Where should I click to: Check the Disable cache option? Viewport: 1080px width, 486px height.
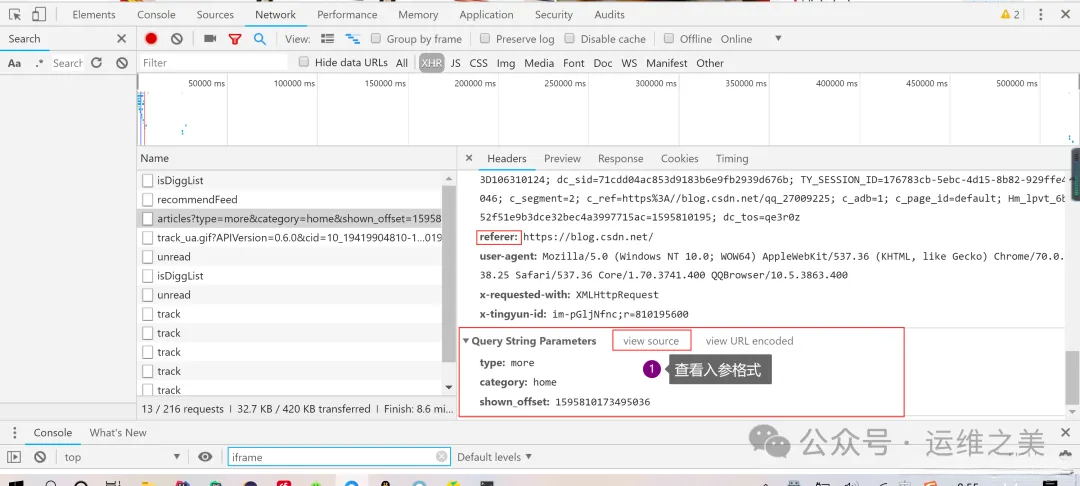point(570,39)
